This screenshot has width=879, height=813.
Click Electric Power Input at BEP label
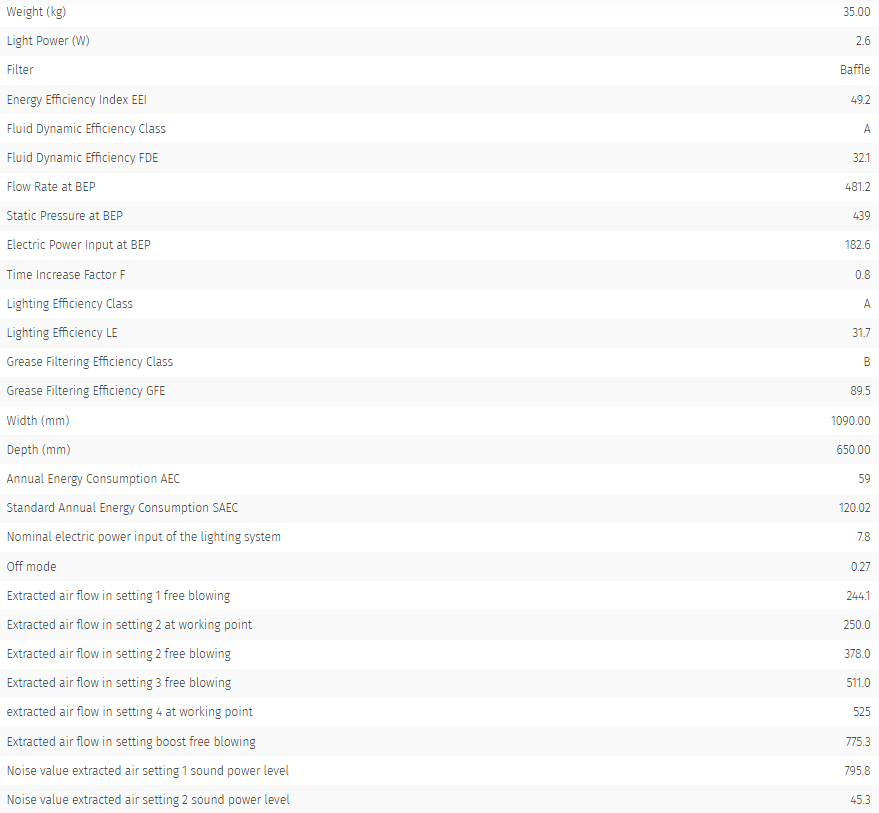pos(78,245)
